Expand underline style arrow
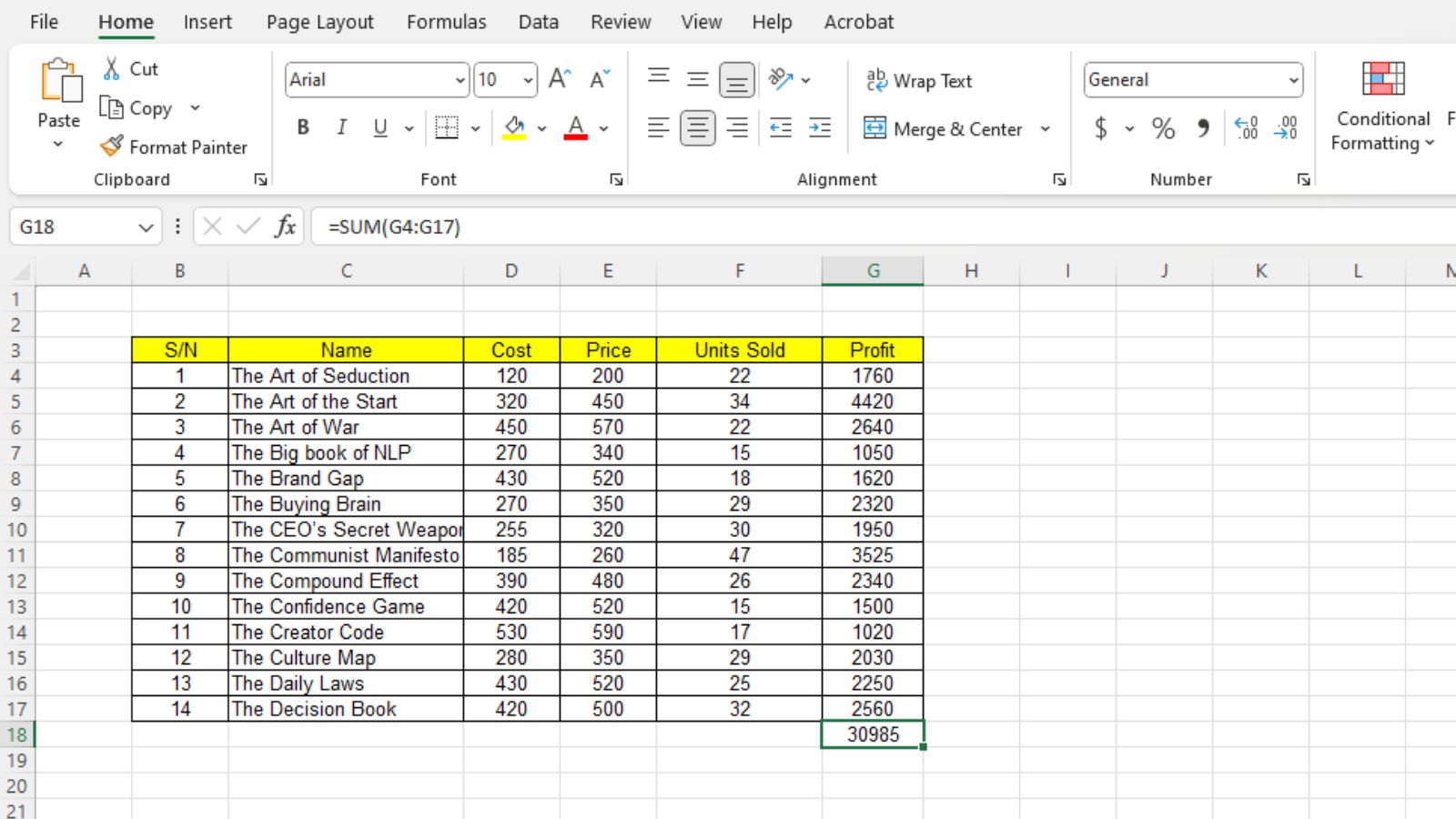 (409, 128)
